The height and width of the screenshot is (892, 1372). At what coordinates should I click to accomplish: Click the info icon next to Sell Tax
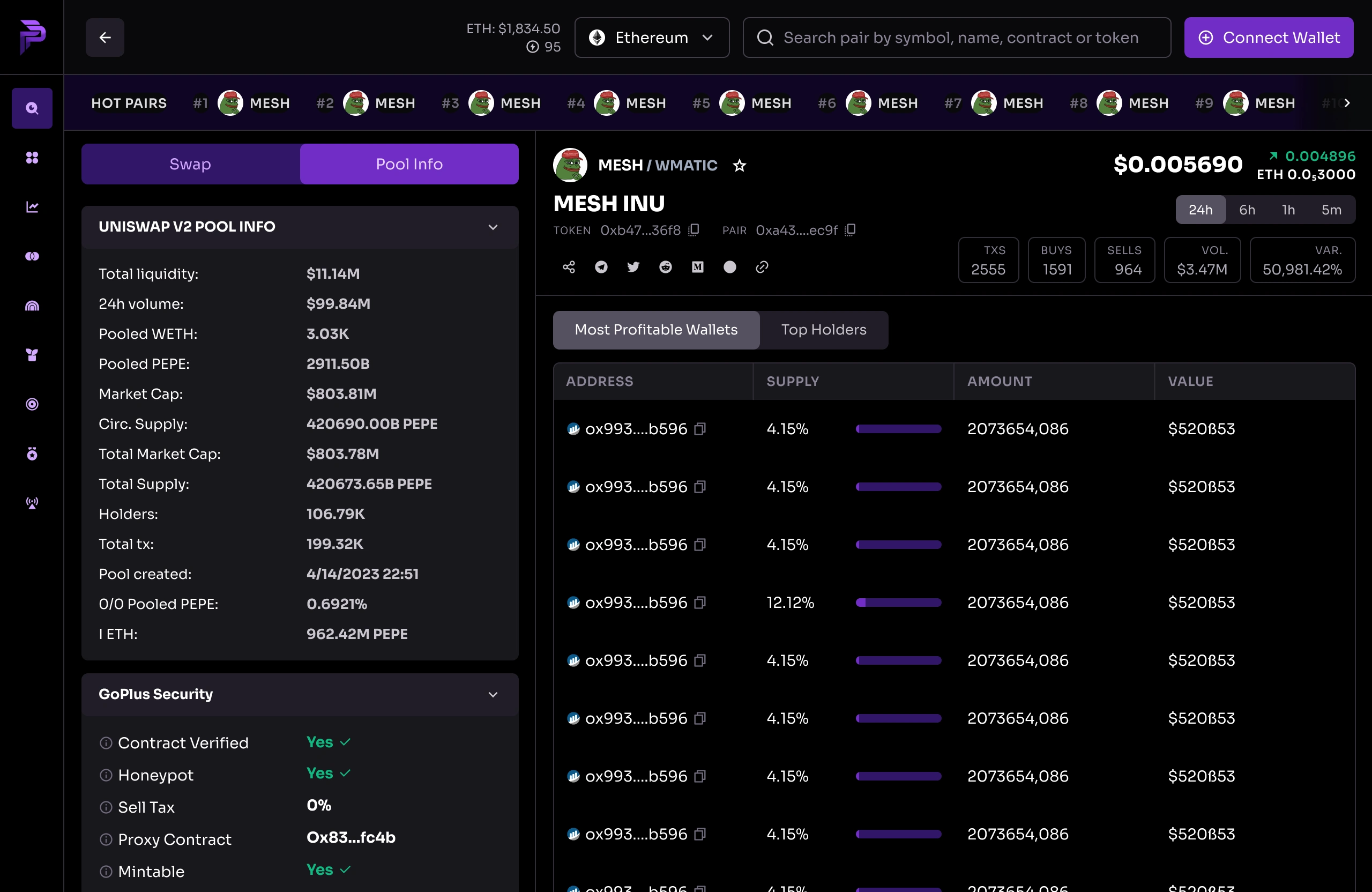pyautogui.click(x=106, y=807)
